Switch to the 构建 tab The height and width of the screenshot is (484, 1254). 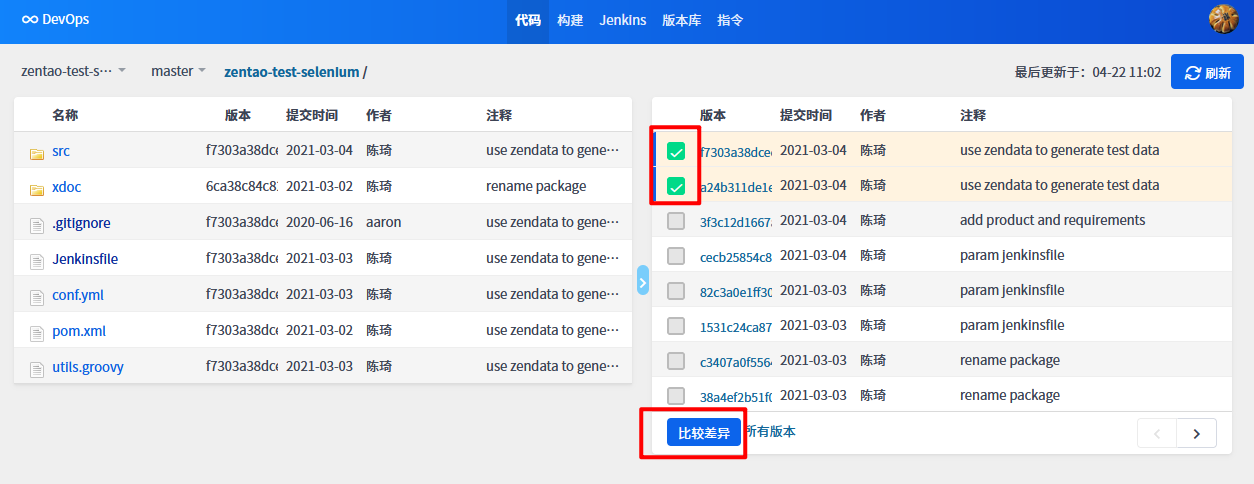click(x=570, y=20)
